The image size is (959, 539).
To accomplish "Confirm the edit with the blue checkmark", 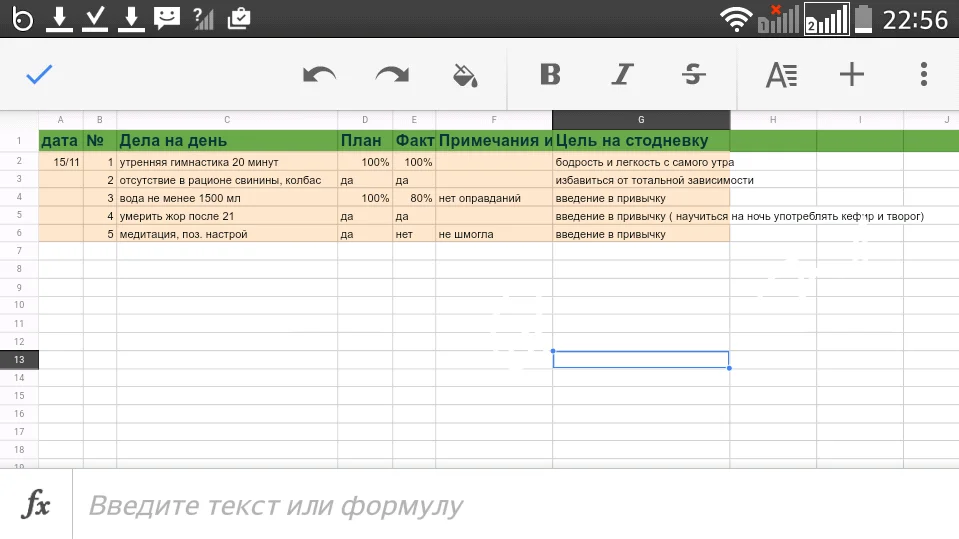I will [x=39, y=75].
